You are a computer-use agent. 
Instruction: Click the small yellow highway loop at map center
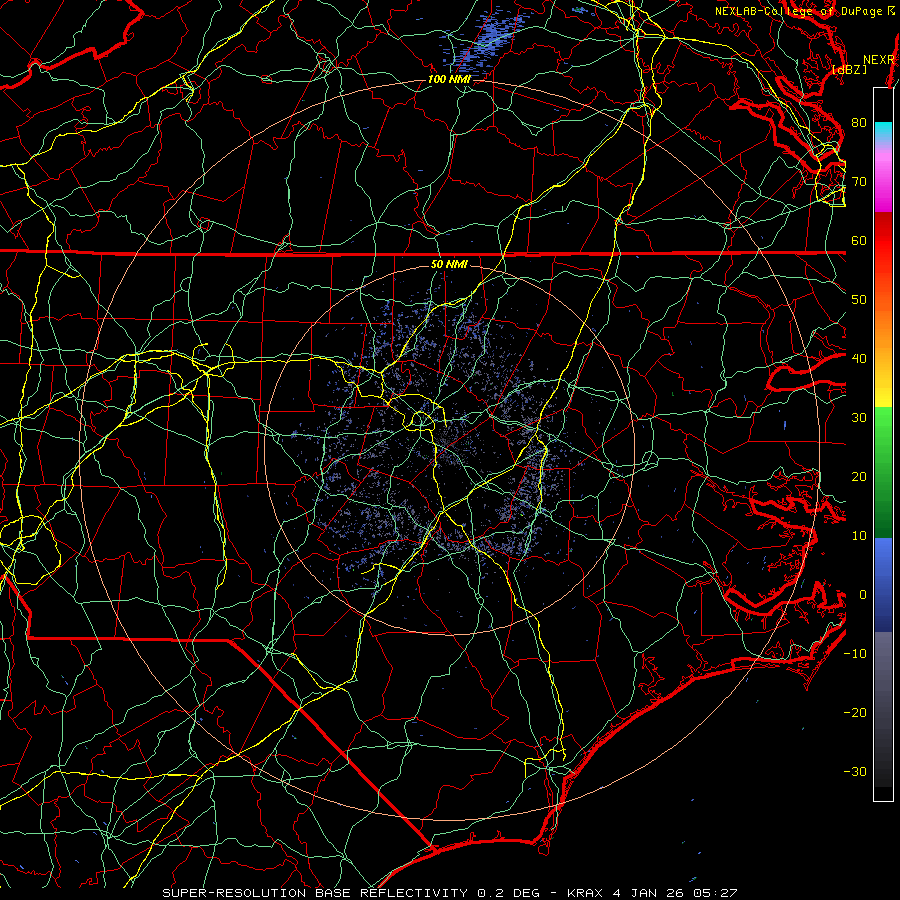point(421,420)
